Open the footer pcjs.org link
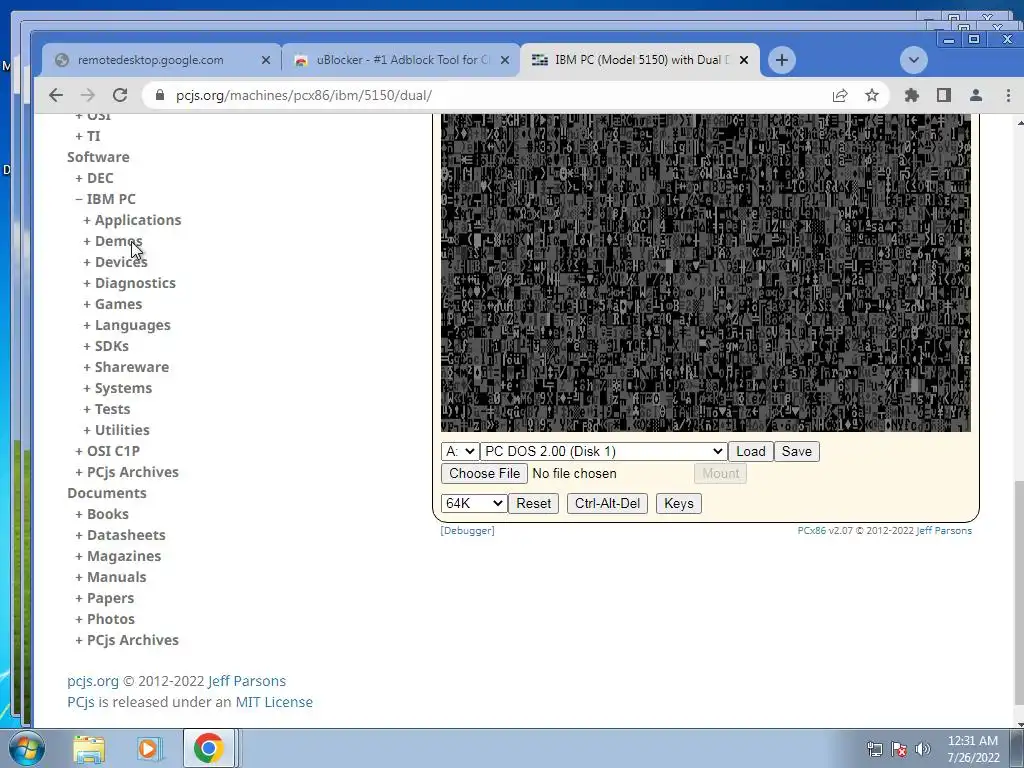 pos(93,681)
